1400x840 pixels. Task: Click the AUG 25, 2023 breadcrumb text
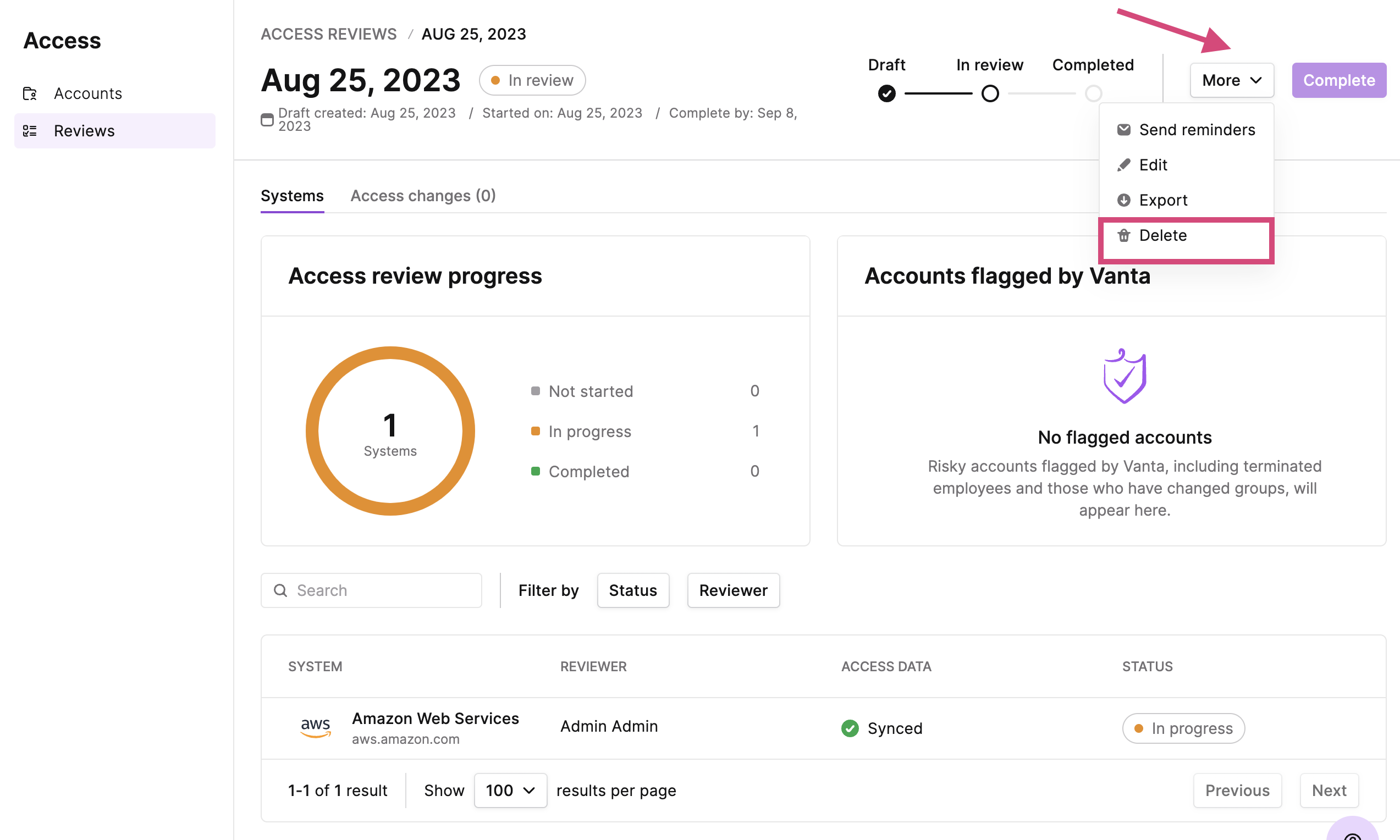473,34
